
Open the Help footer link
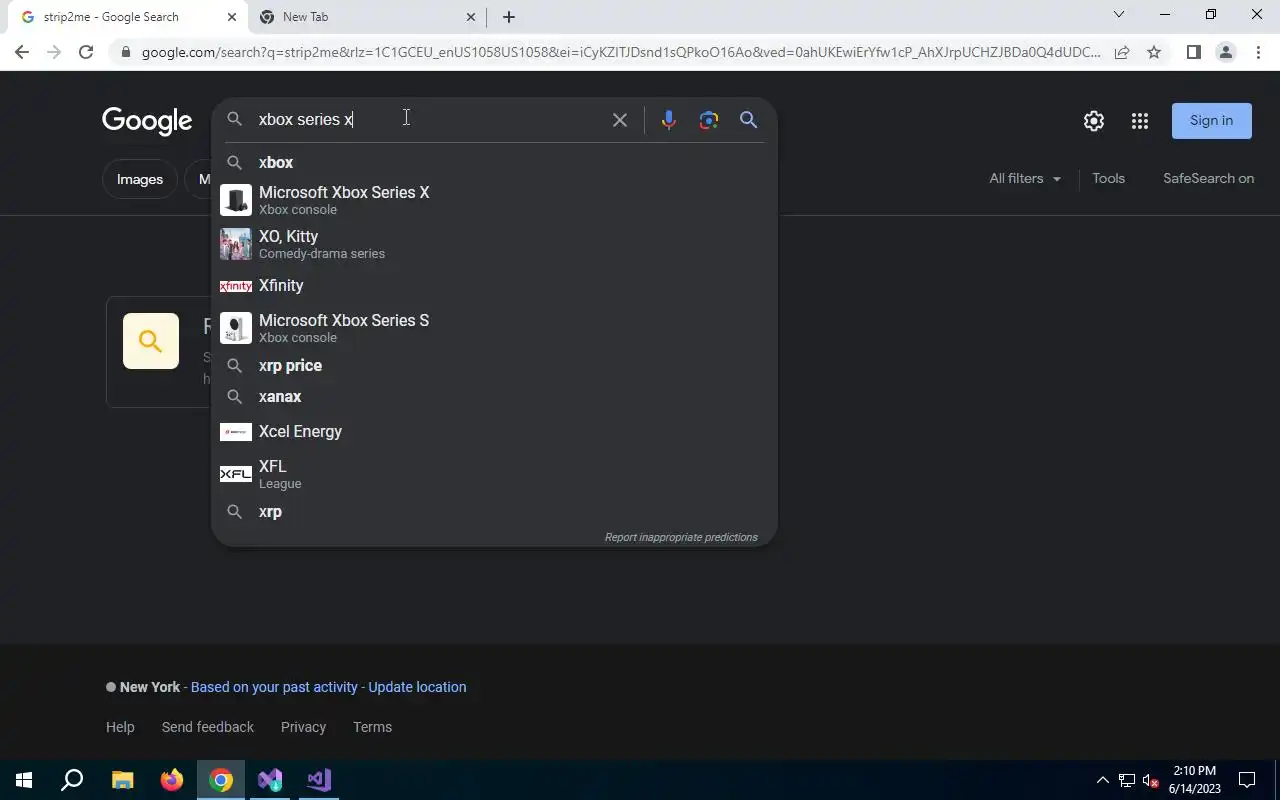click(x=120, y=727)
